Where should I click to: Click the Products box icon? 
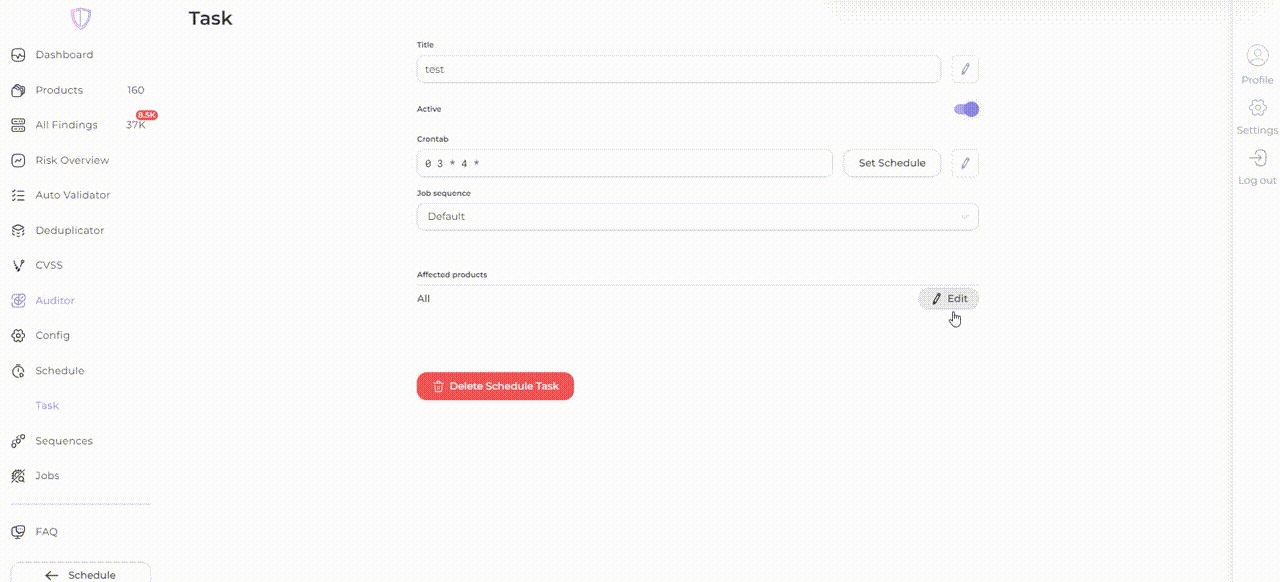pos(18,90)
